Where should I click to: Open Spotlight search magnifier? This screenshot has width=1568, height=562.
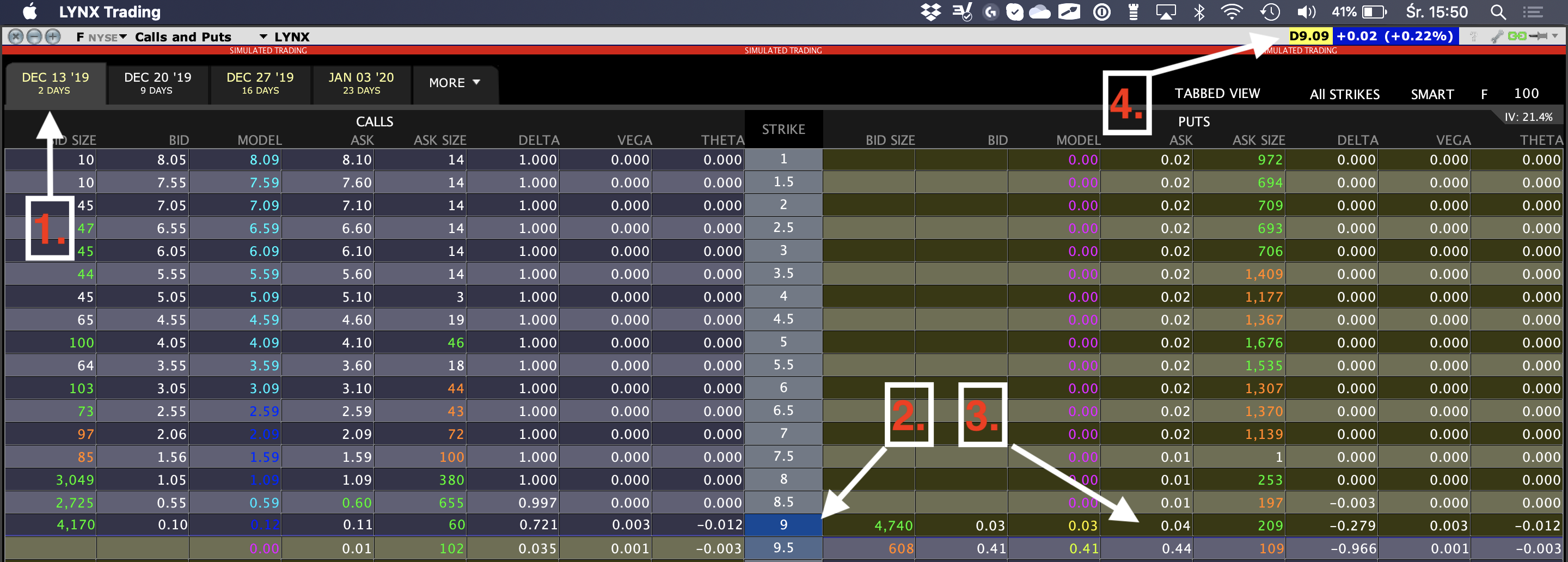[x=1498, y=11]
